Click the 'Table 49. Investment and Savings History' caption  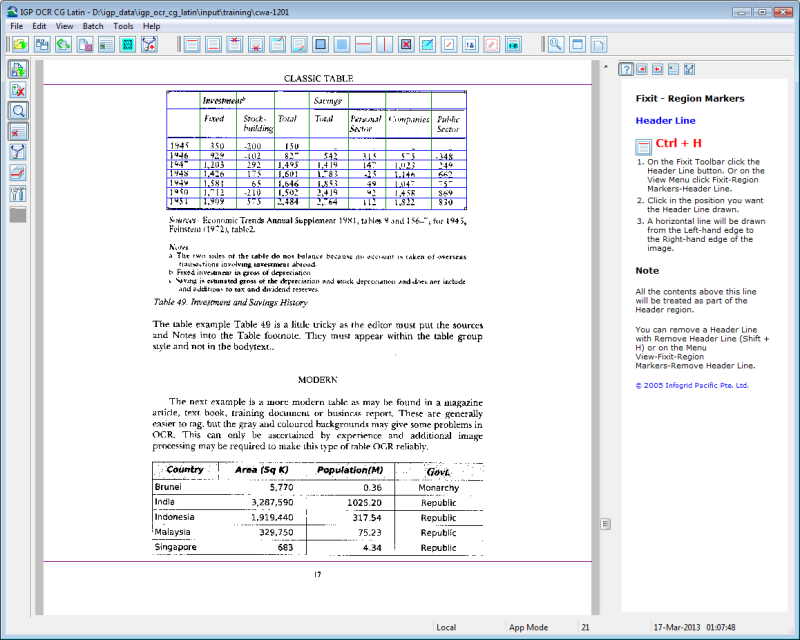[x=231, y=302]
